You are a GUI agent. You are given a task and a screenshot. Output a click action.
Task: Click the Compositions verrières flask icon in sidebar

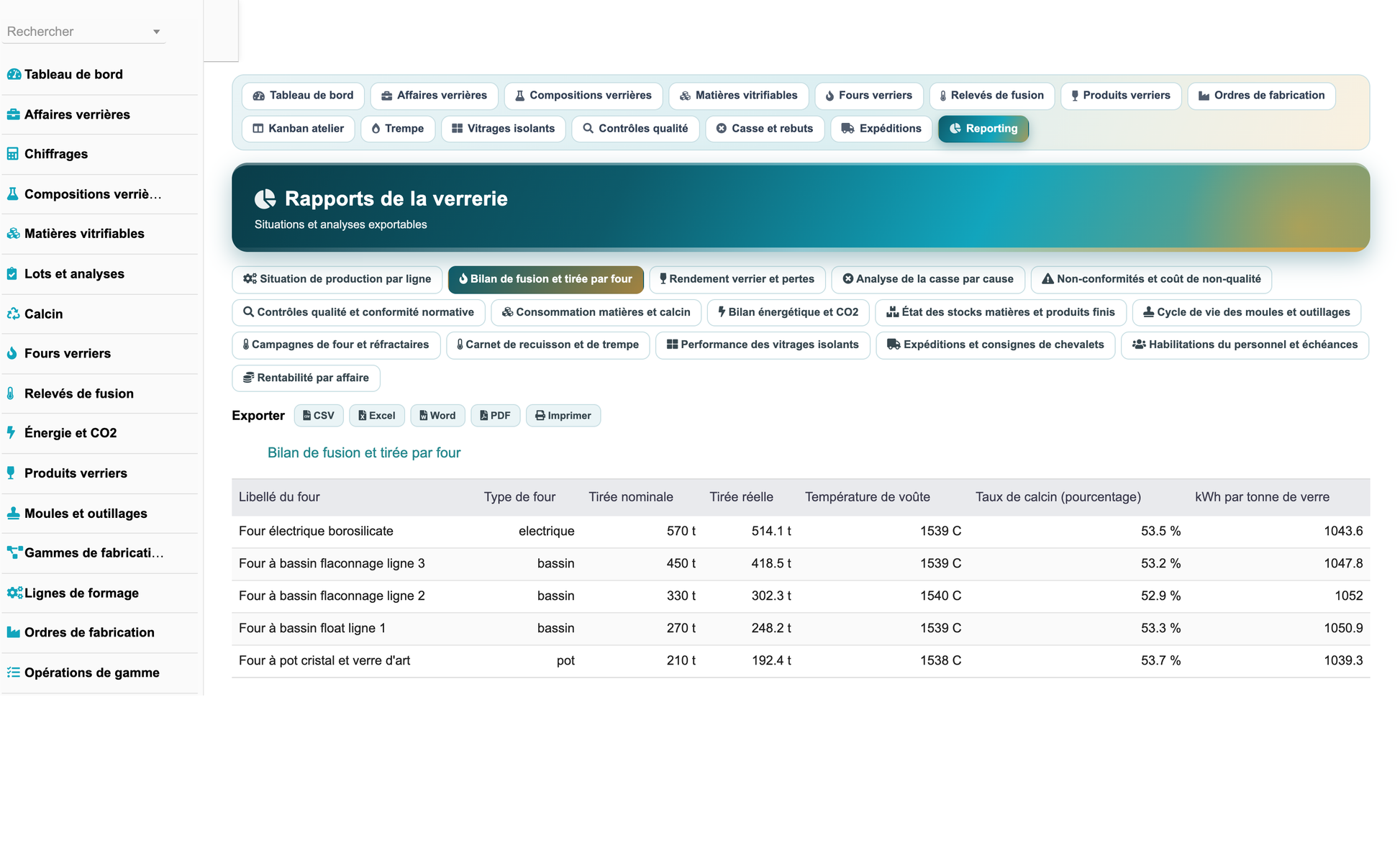pyautogui.click(x=13, y=193)
